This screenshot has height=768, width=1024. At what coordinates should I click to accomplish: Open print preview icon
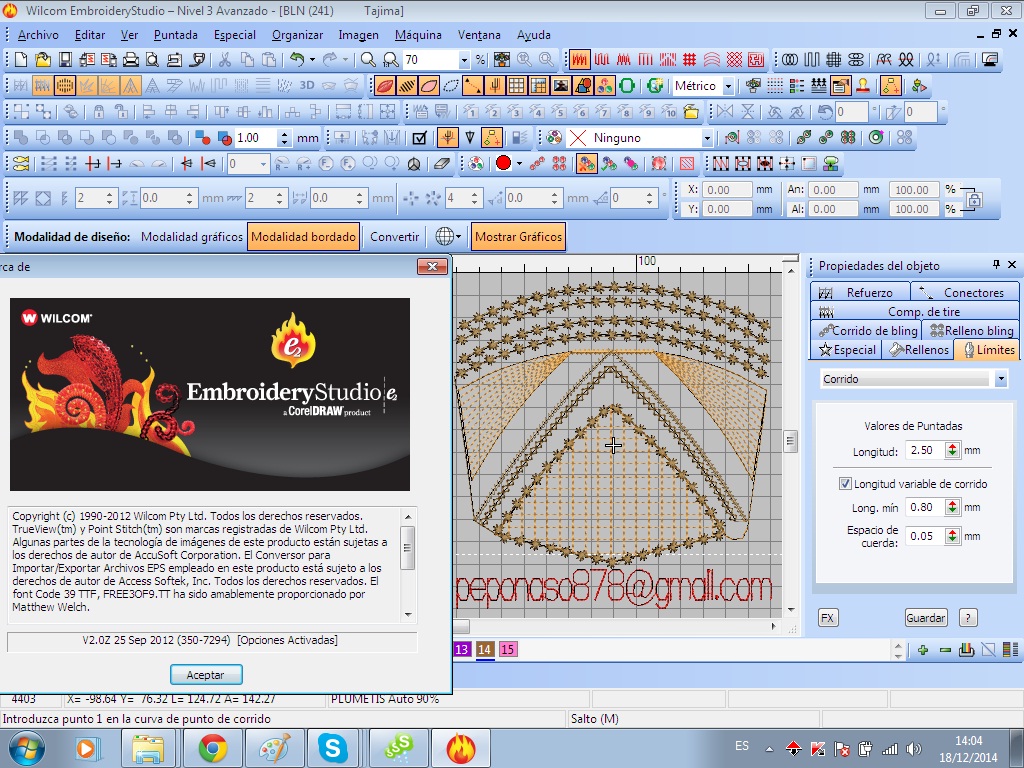point(152,60)
